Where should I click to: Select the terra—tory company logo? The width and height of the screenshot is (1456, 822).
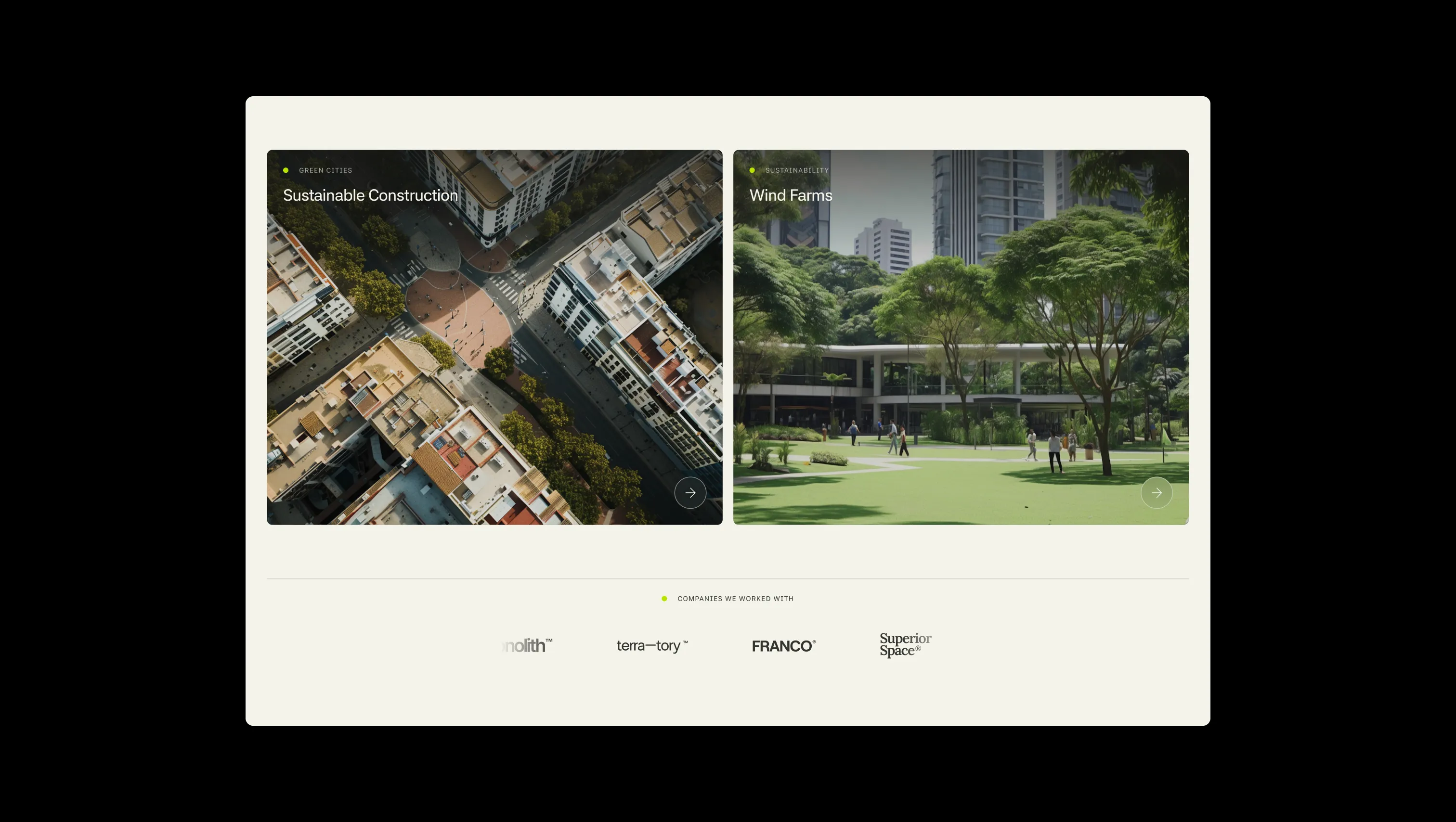click(652, 646)
